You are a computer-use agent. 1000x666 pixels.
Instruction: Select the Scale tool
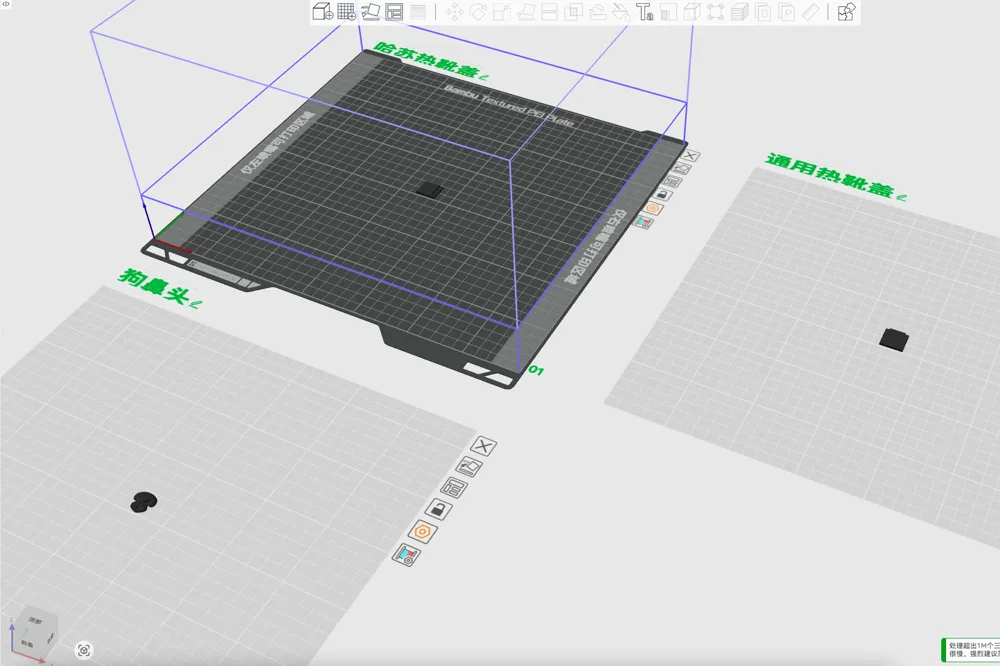click(502, 11)
